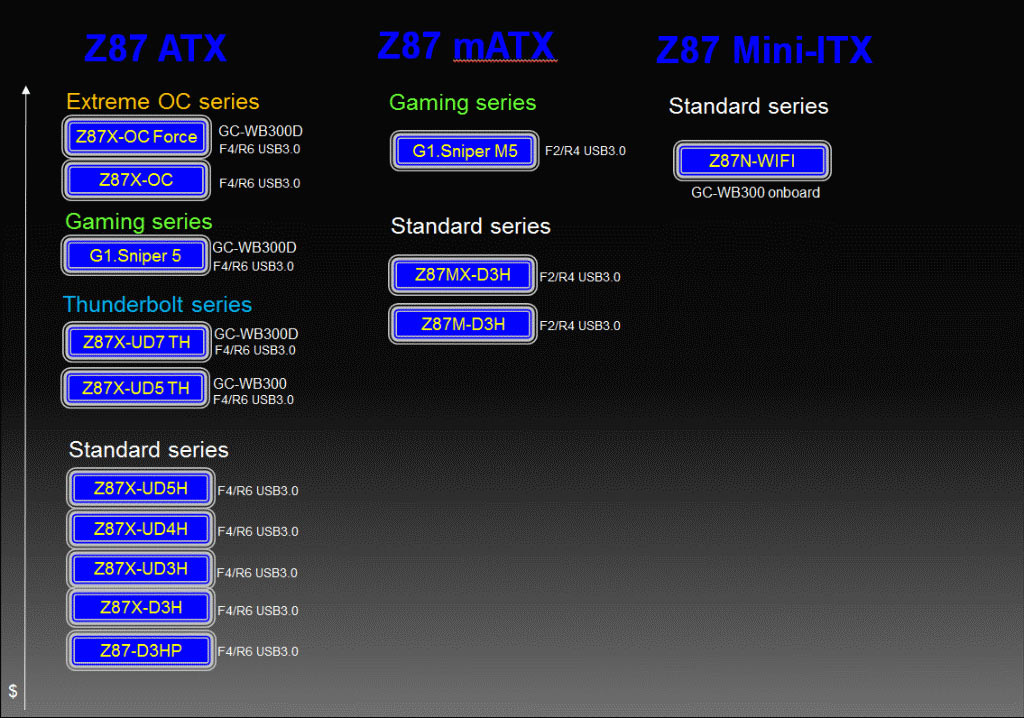Pick the Z87X-UD4H model box
1024x718 pixels.
pos(141,529)
